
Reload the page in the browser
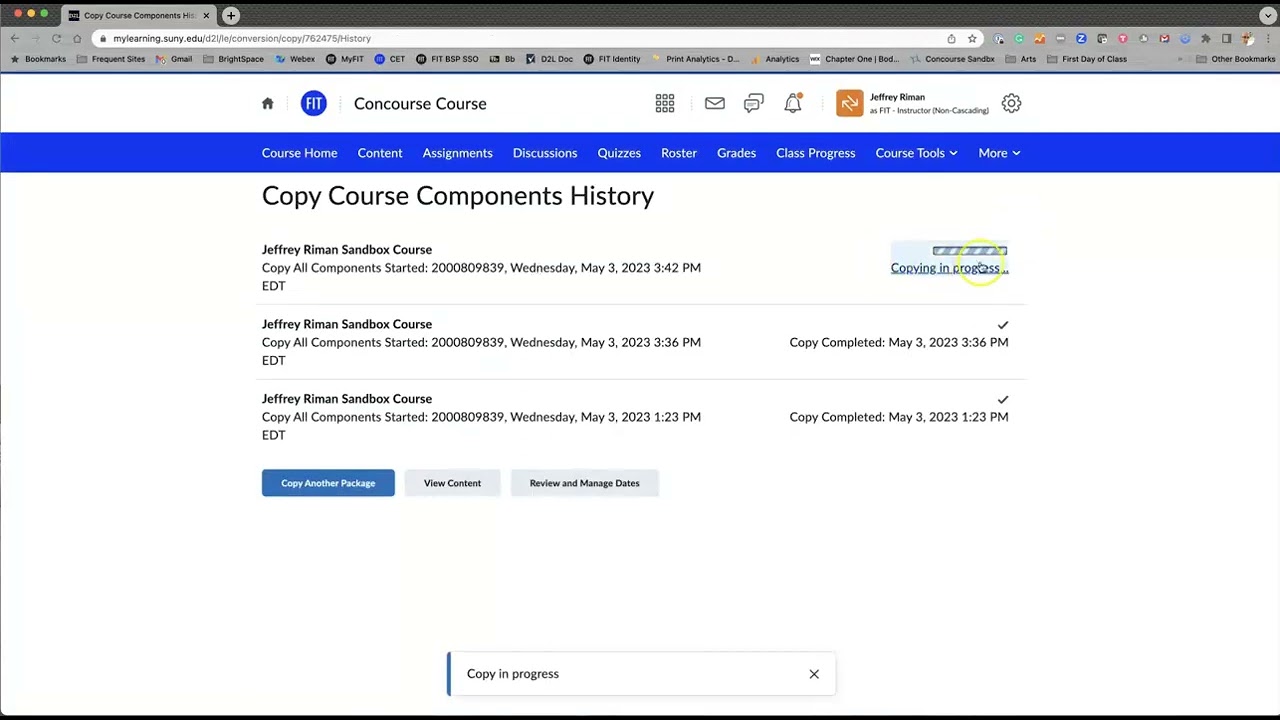[x=56, y=38]
